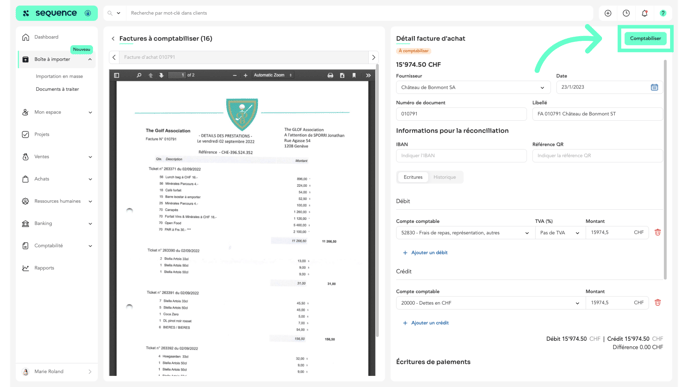Open the PDF find search tool
The width and height of the screenshot is (688, 387).
click(139, 75)
